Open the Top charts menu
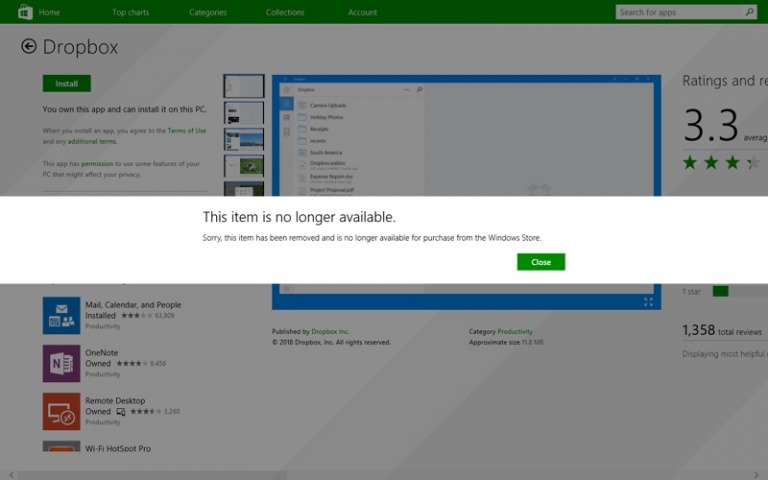The width and height of the screenshot is (768, 480). 132,12
